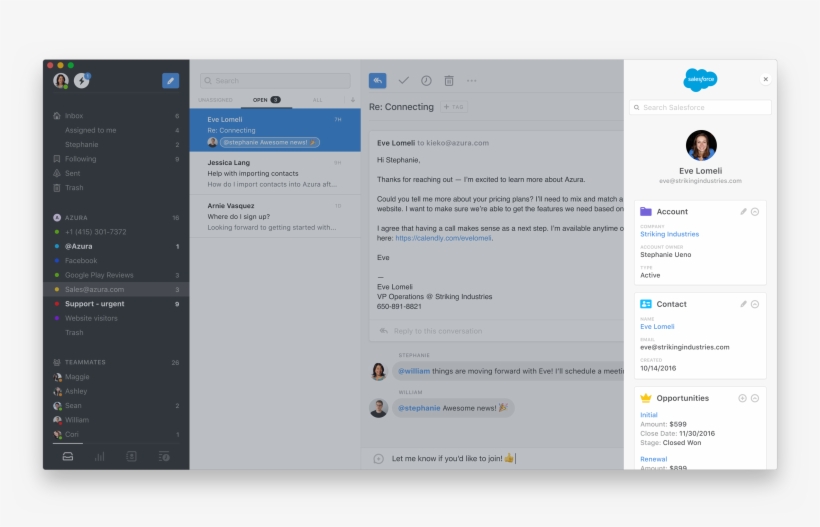
Task: Delete conversation using trash can icon
Action: pos(449,81)
